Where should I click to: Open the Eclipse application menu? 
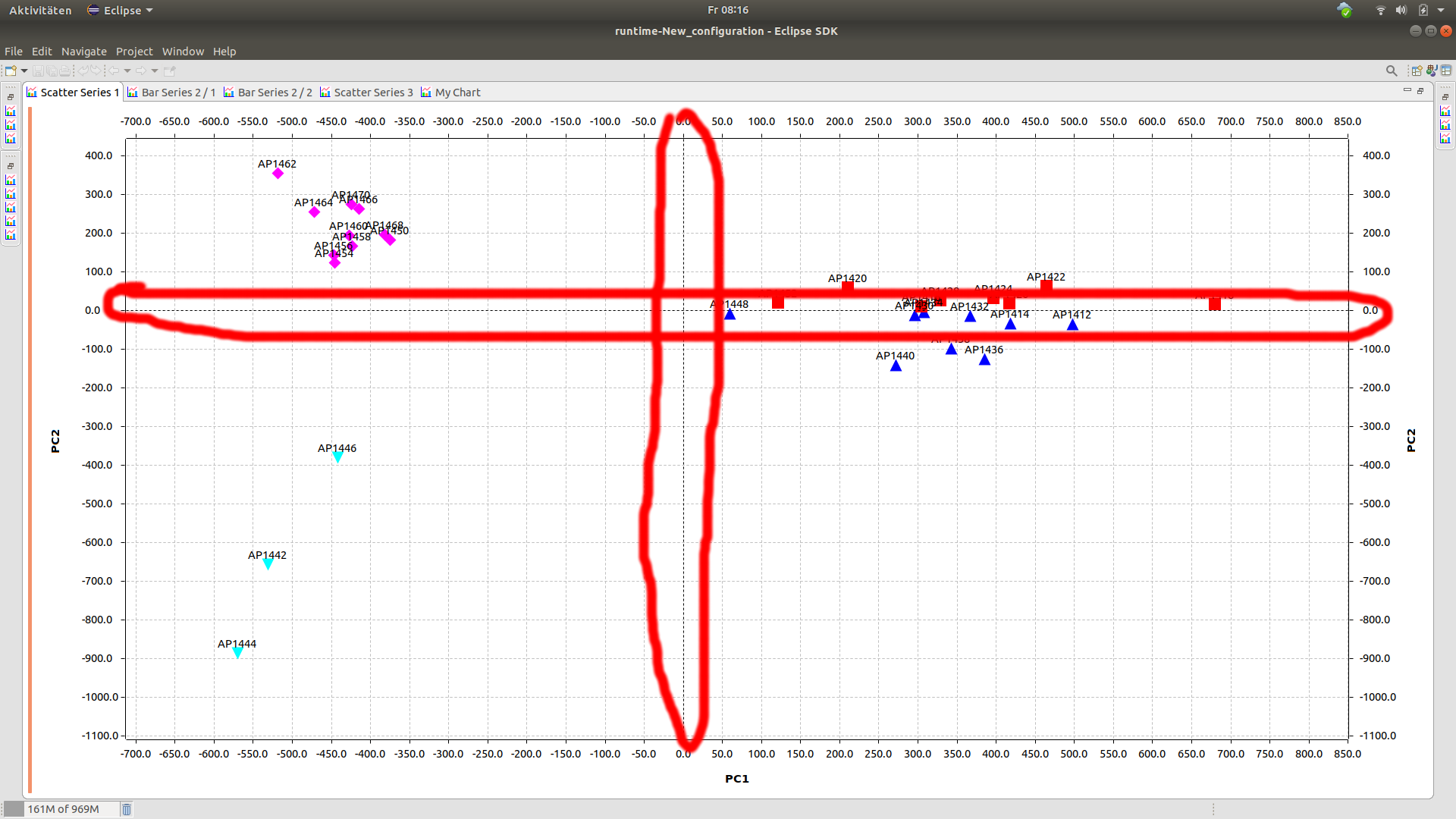coord(120,10)
